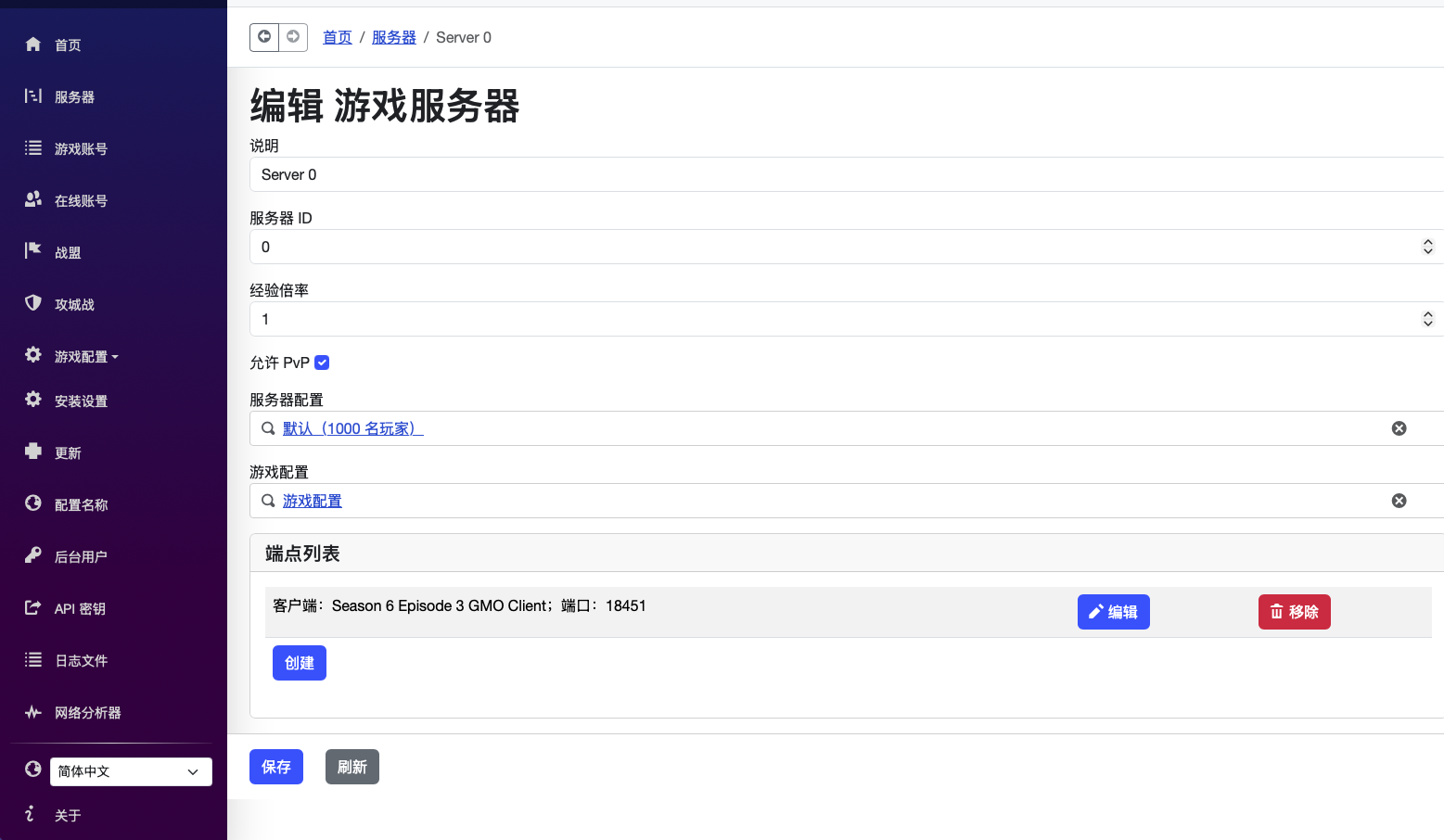
Task: Toggle the 允许 PvP checkbox
Action: (x=322, y=363)
